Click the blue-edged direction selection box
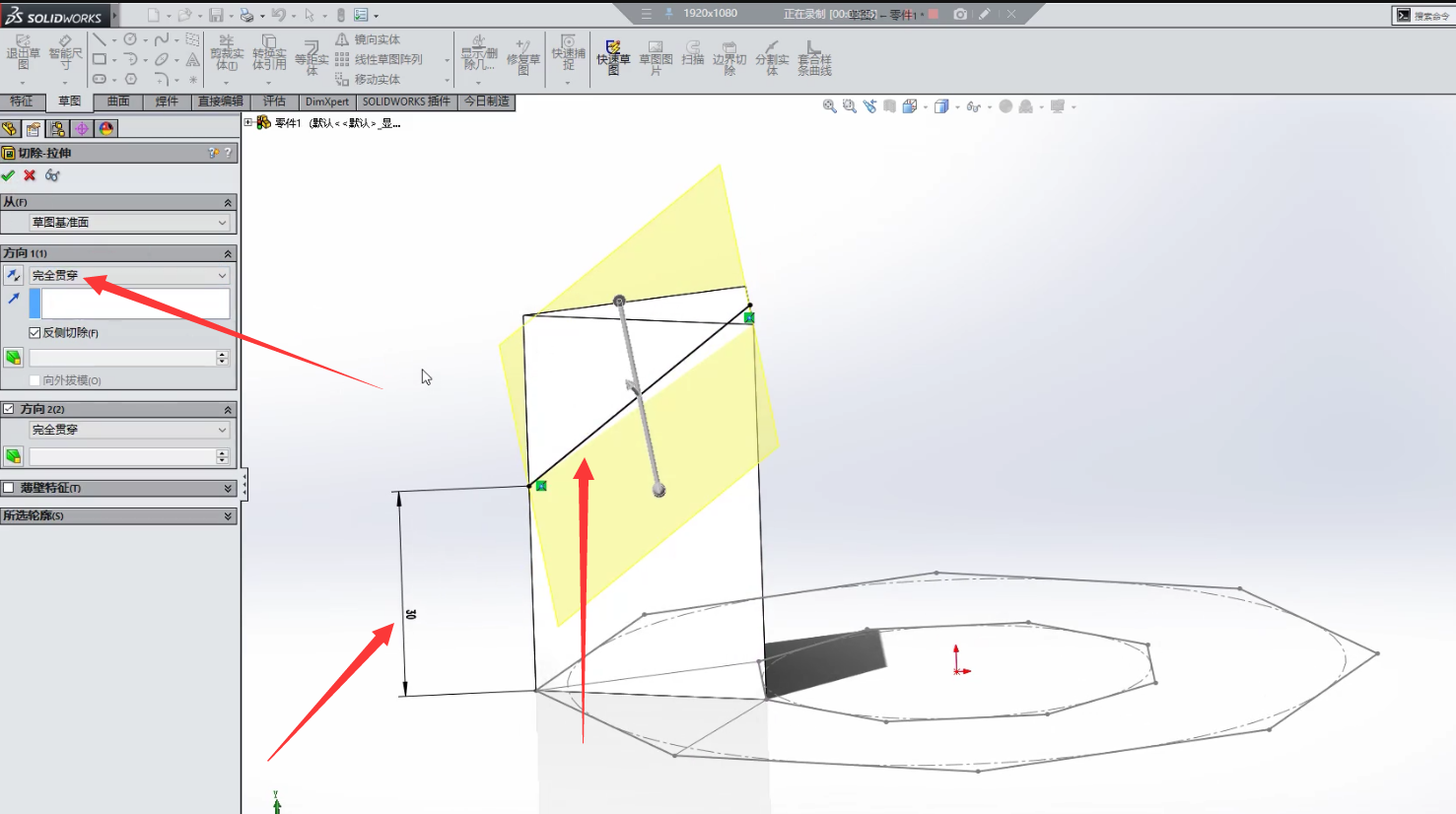Screen dimensions: 1456x814 click(135, 304)
